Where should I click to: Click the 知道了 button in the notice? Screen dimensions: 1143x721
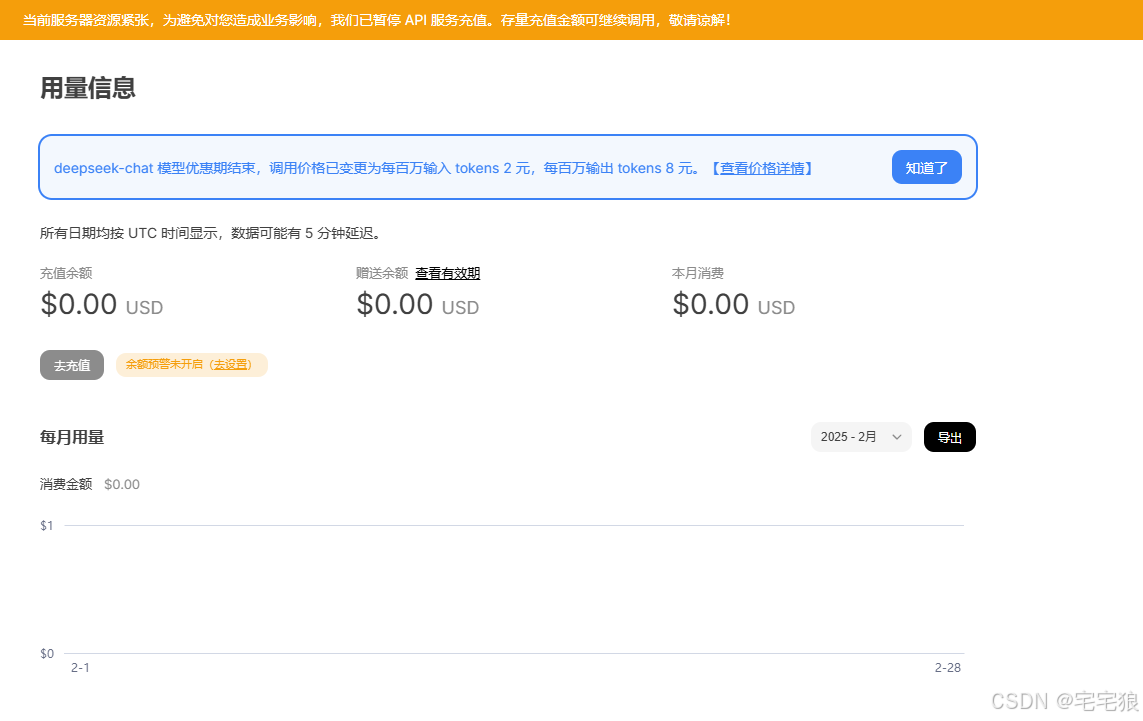(927, 168)
